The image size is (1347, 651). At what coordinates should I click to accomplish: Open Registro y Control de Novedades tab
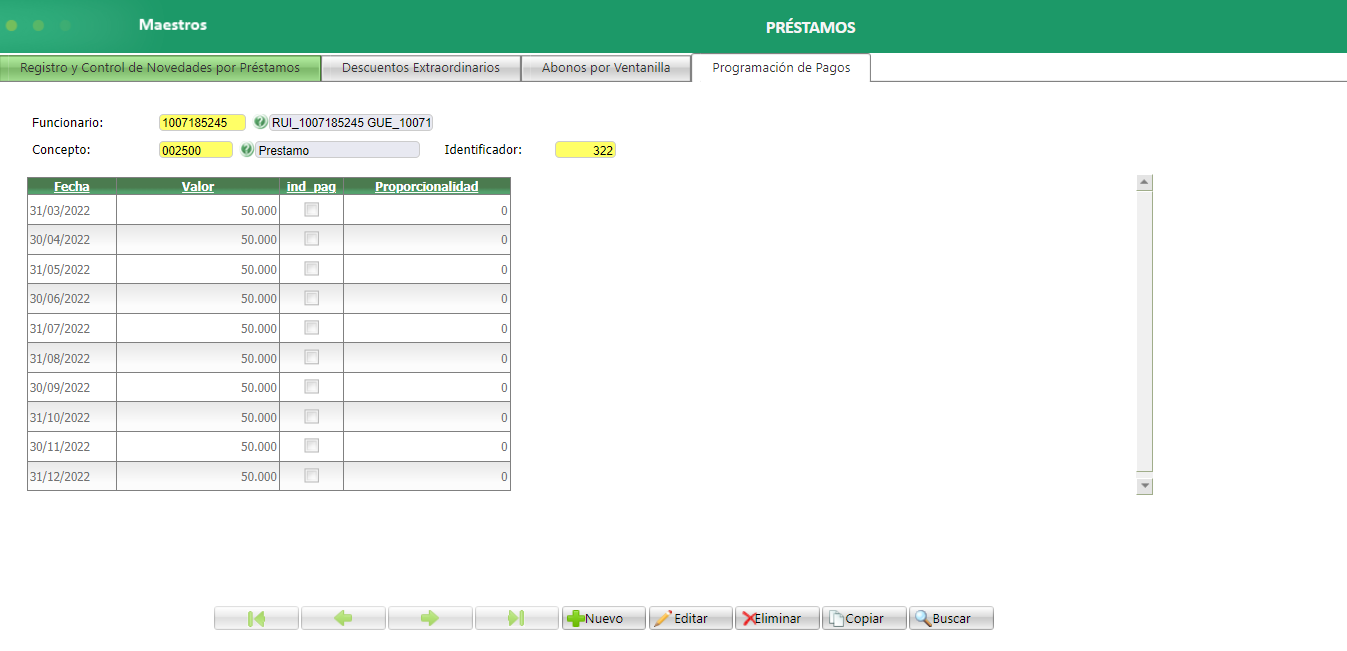160,68
